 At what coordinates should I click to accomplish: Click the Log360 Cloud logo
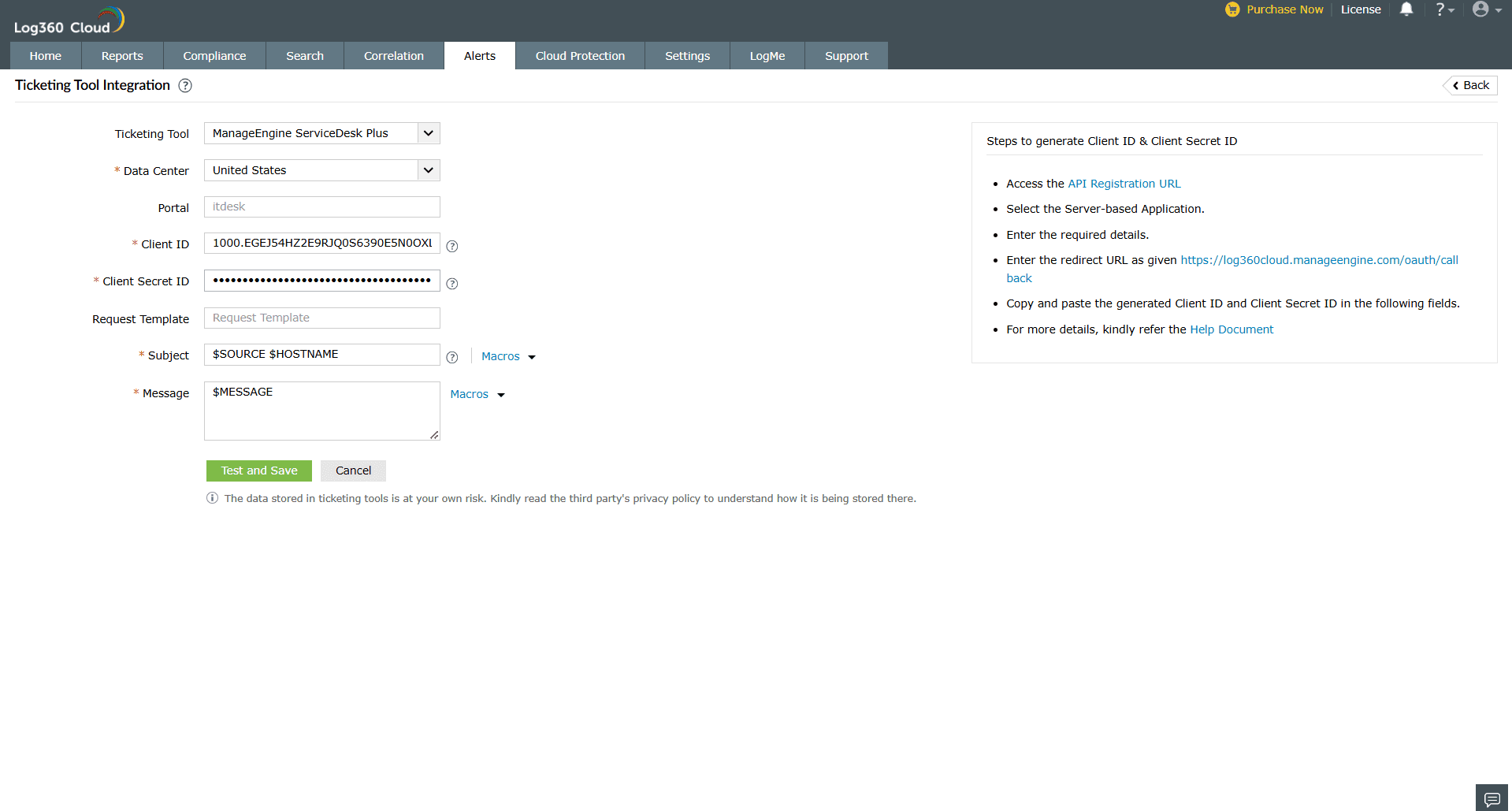(67, 19)
